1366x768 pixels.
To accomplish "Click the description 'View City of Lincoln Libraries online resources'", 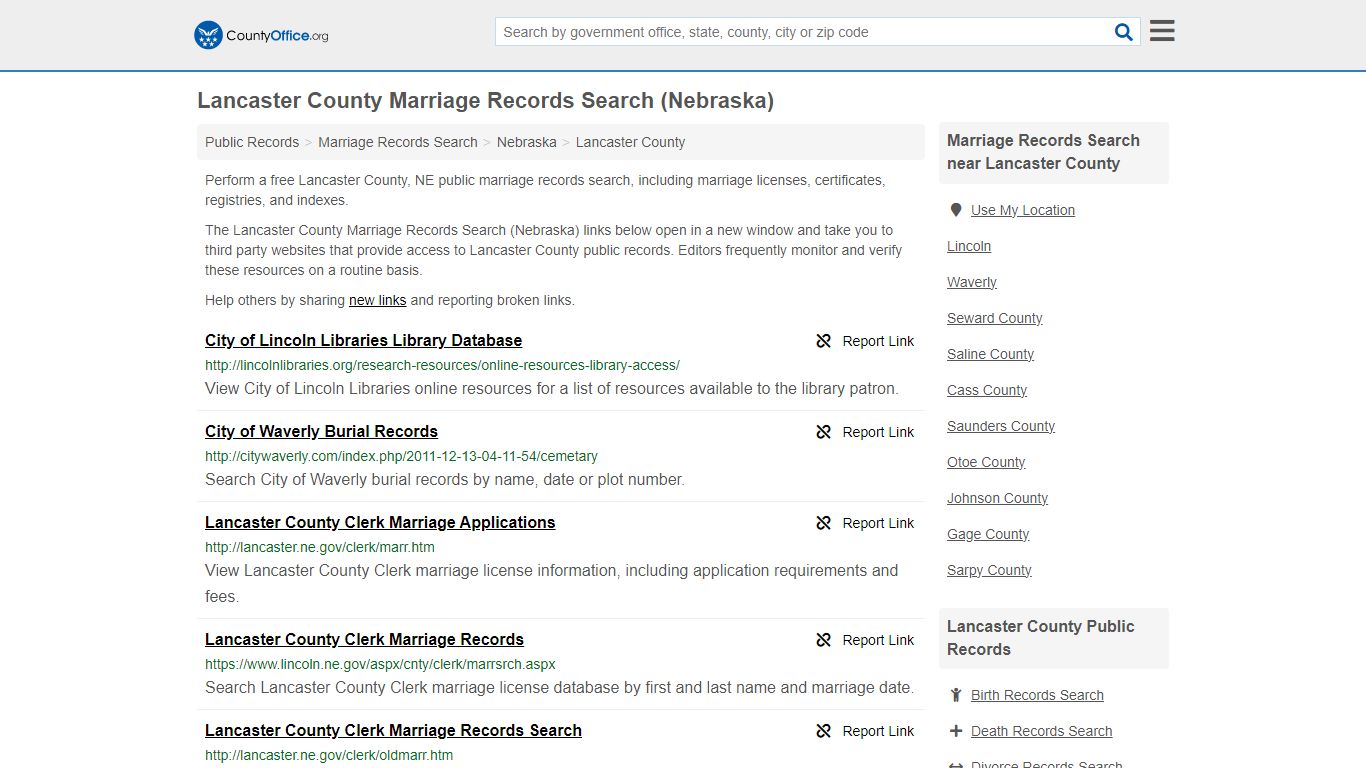I will (551, 388).
